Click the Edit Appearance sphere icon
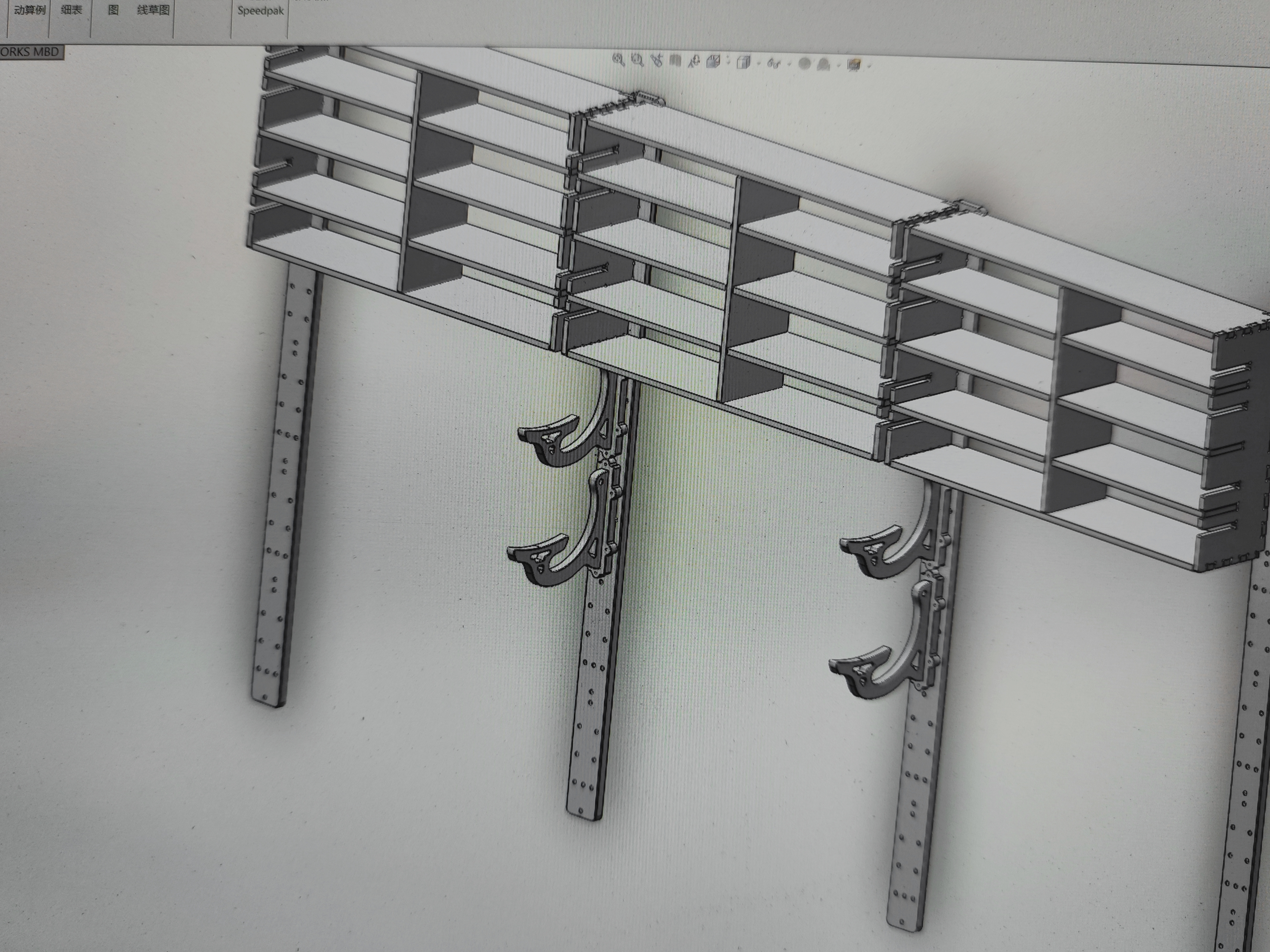 click(805, 64)
